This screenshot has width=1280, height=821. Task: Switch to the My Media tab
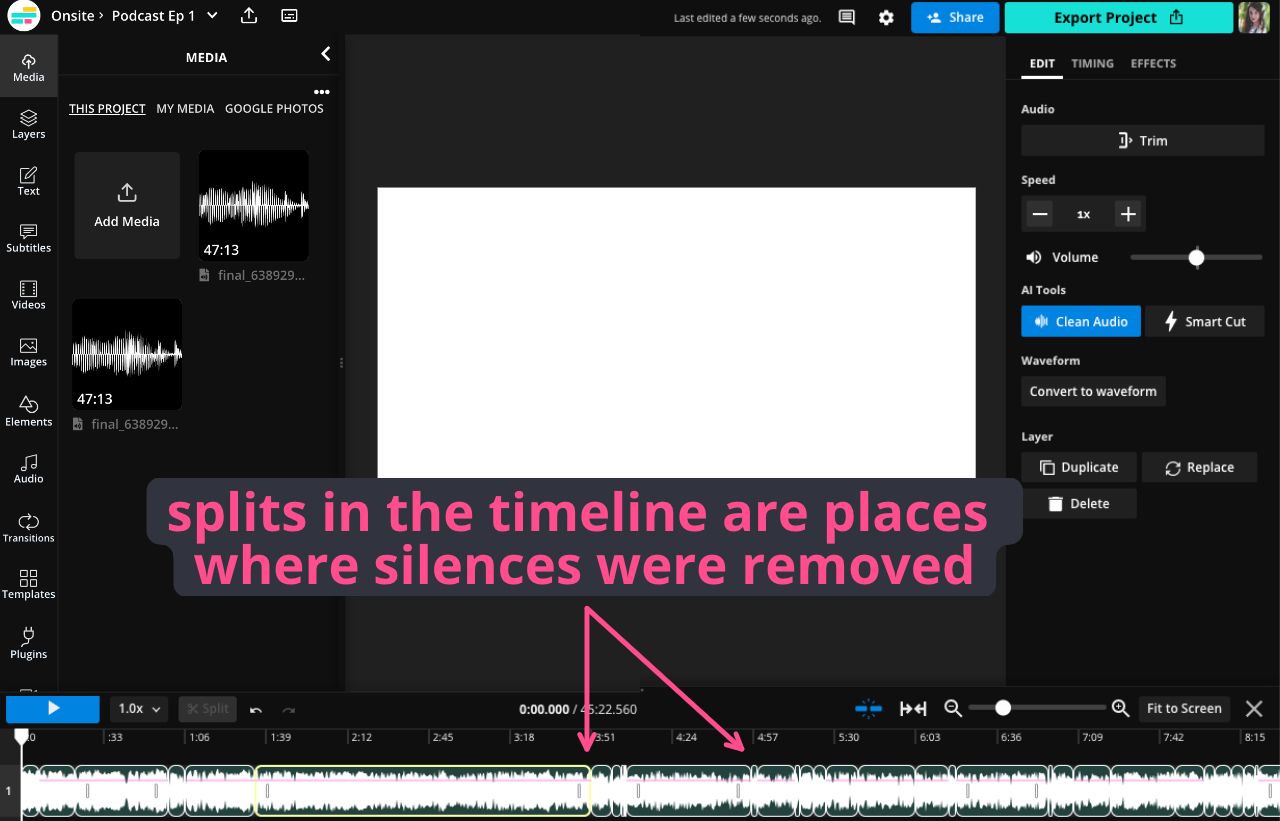(x=185, y=108)
